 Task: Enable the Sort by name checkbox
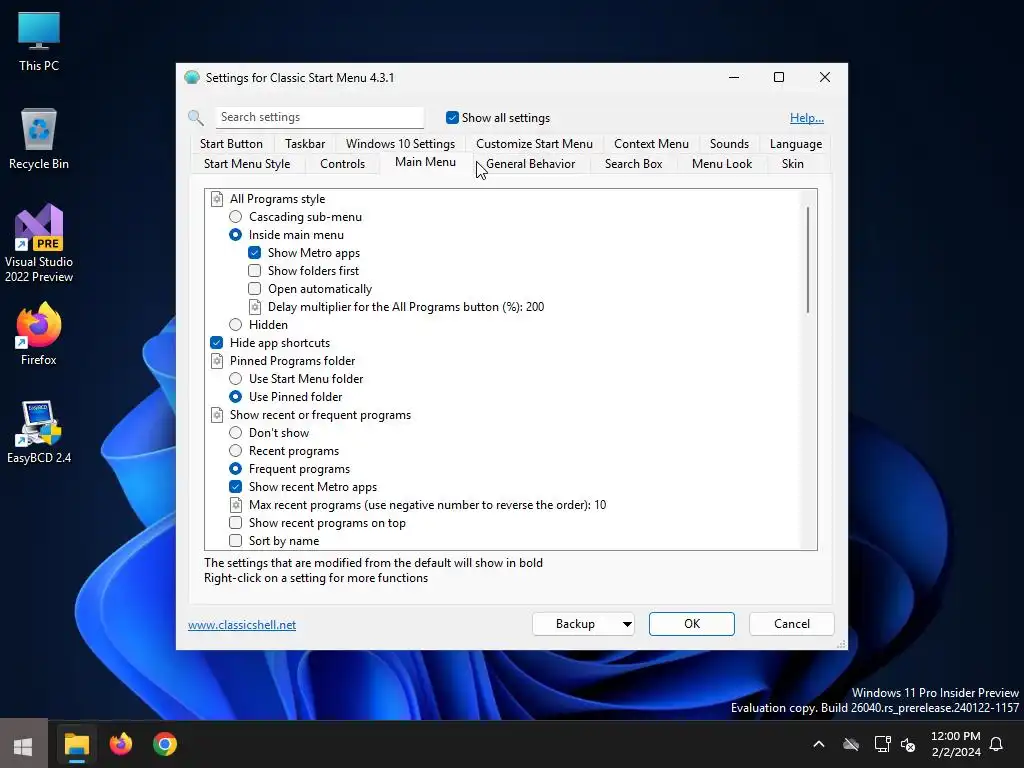click(x=235, y=541)
